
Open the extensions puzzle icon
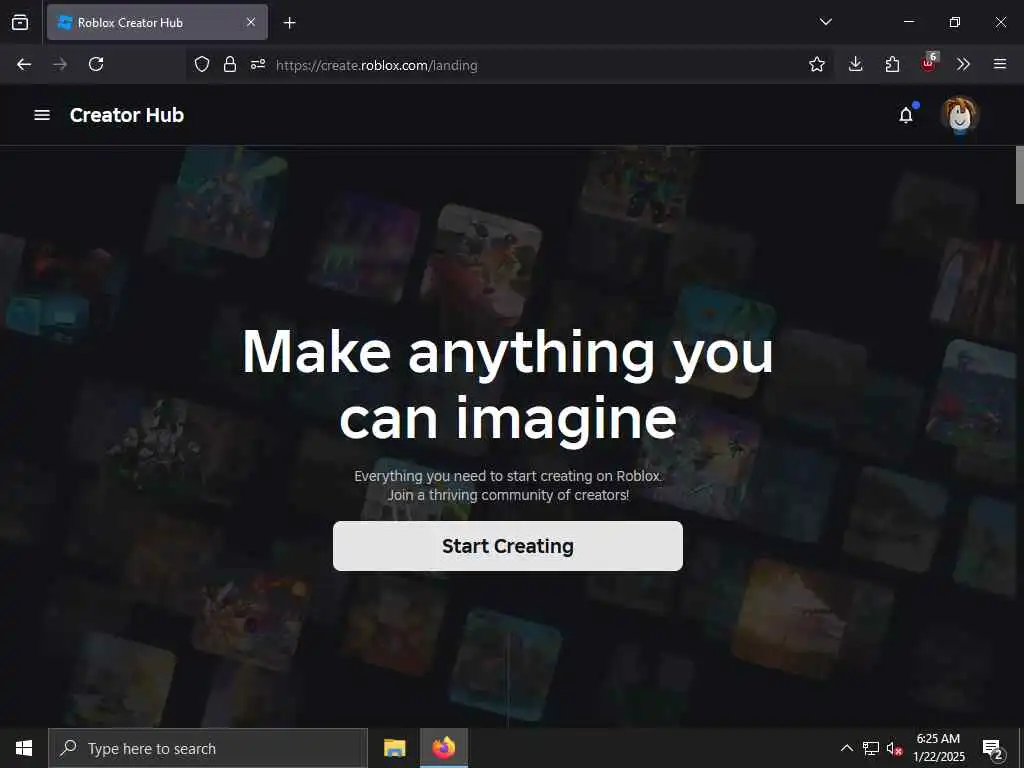pos(892,64)
